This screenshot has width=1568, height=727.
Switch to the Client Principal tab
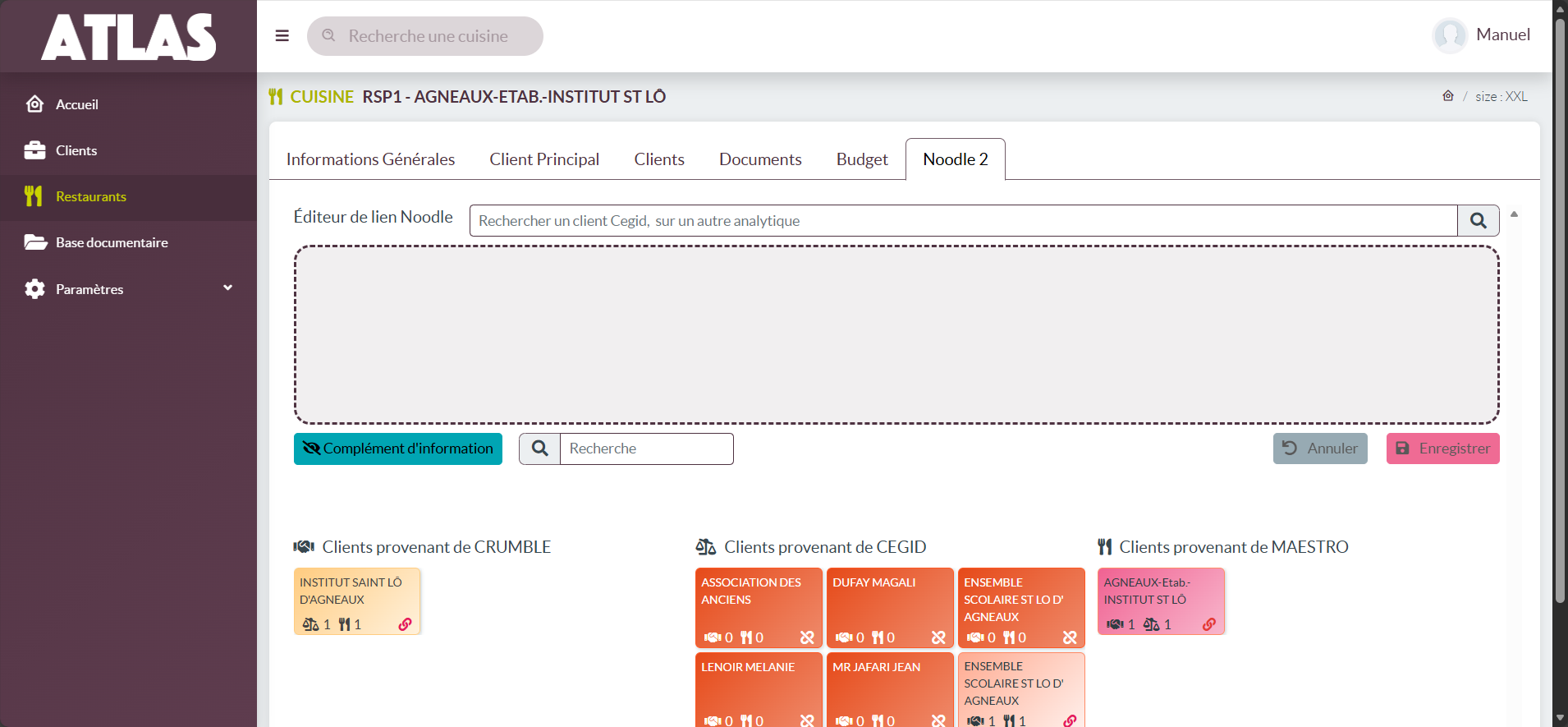pyautogui.click(x=544, y=159)
